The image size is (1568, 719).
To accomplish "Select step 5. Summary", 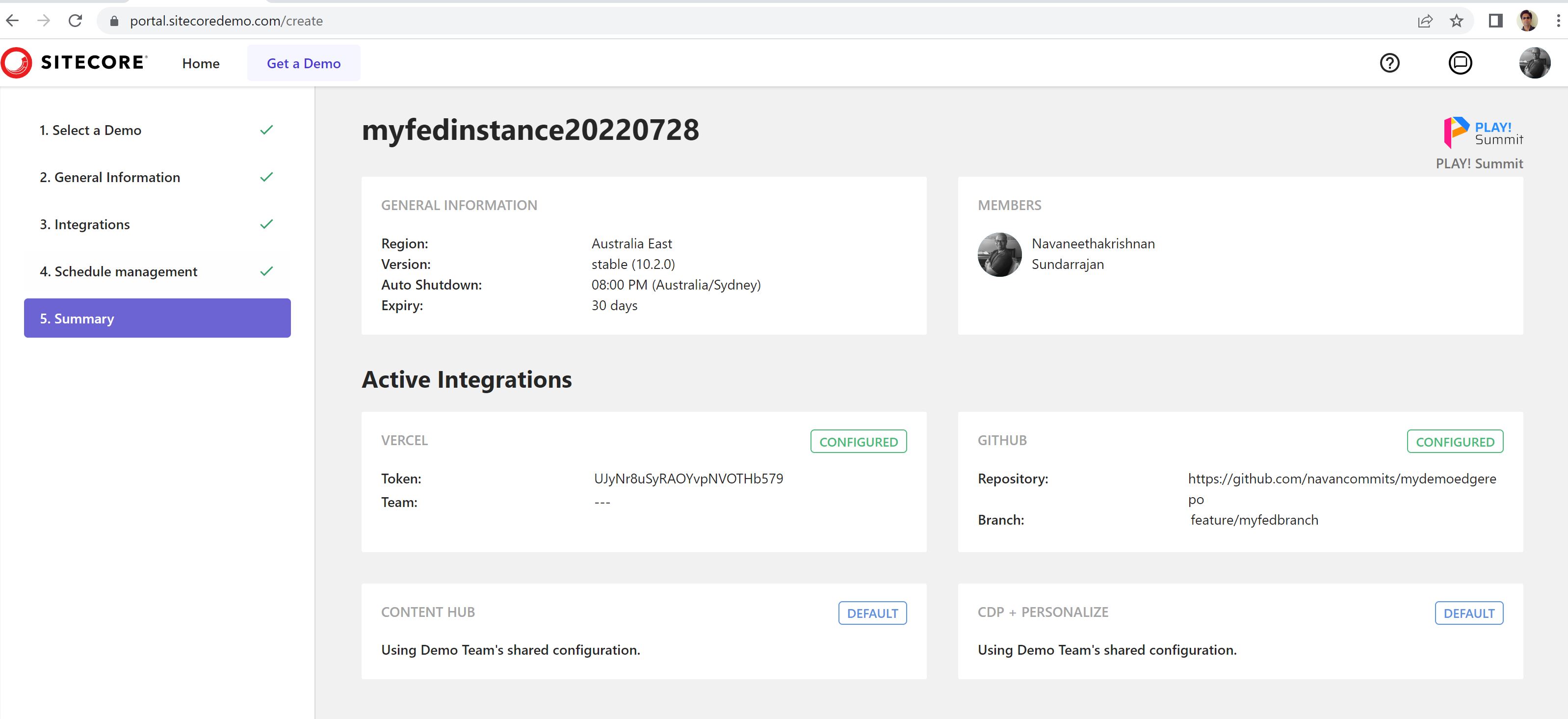I will tap(157, 318).
